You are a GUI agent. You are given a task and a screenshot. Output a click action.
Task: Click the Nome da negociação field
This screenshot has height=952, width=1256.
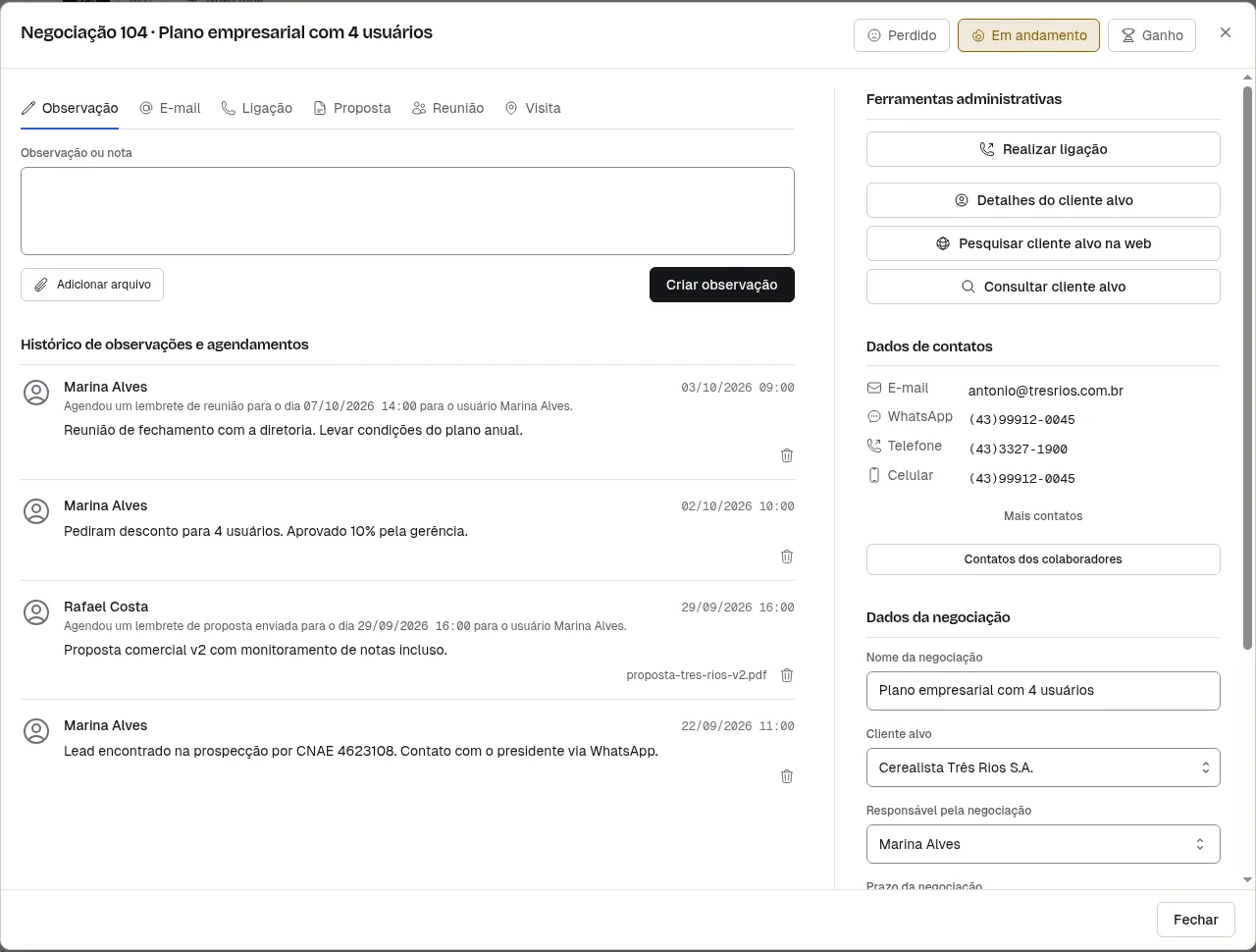point(1043,691)
